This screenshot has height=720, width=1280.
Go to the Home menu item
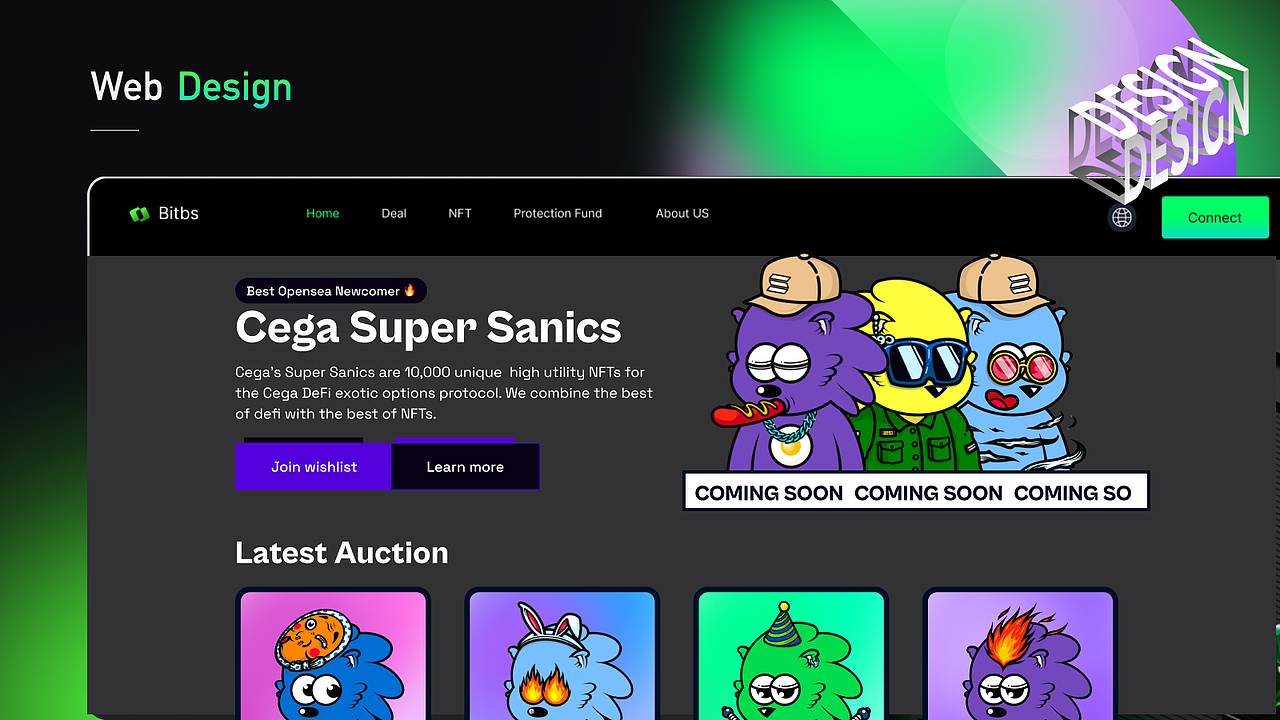(x=323, y=213)
